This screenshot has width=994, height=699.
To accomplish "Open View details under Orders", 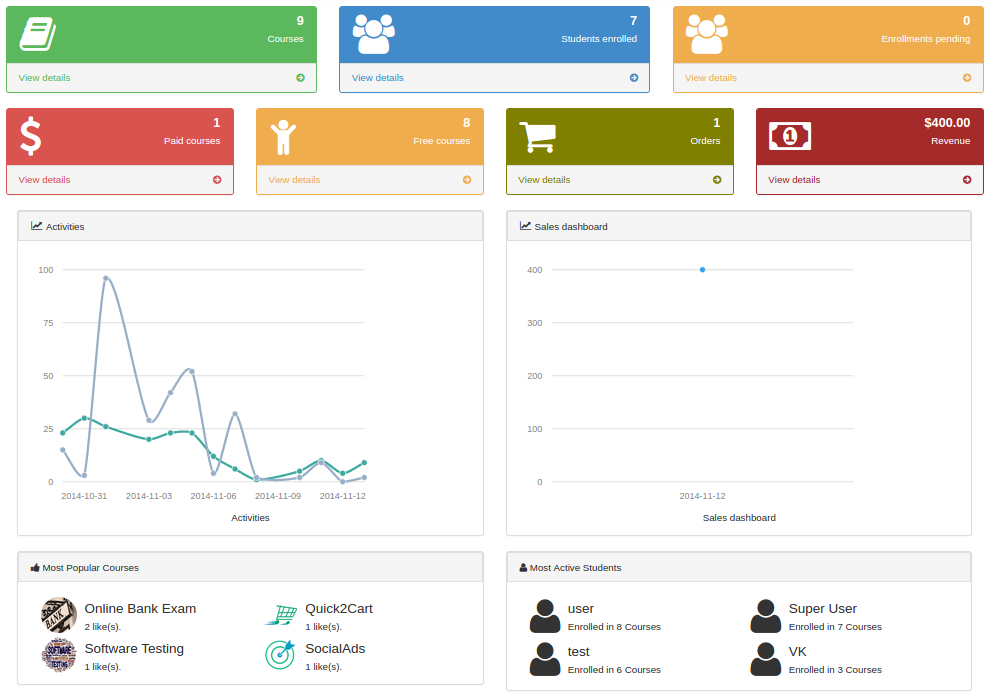I will coord(544,180).
